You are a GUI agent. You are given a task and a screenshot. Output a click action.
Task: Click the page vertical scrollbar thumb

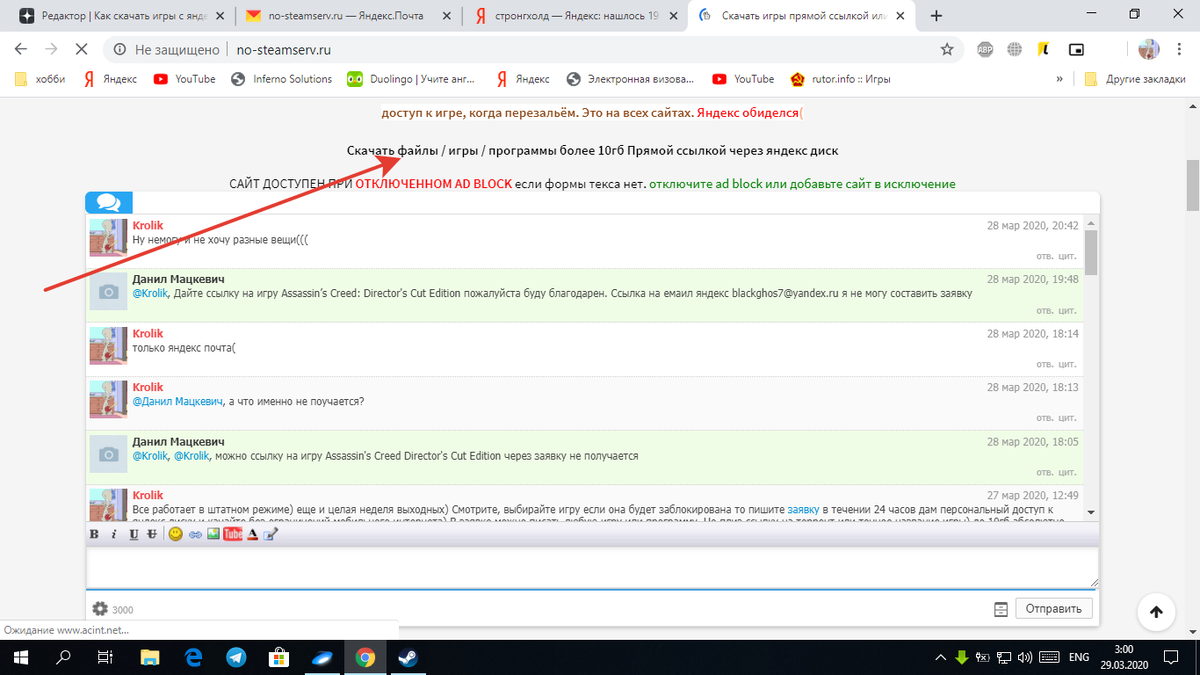[1191, 185]
